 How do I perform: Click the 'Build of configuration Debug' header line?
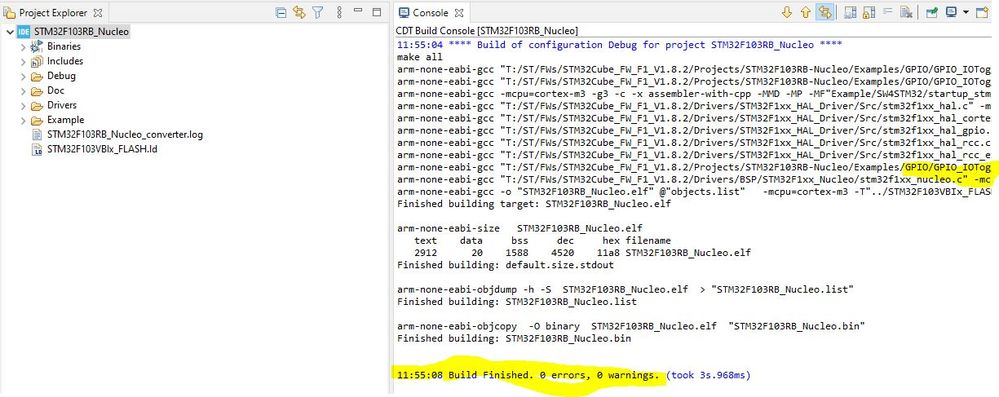tap(619, 45)
